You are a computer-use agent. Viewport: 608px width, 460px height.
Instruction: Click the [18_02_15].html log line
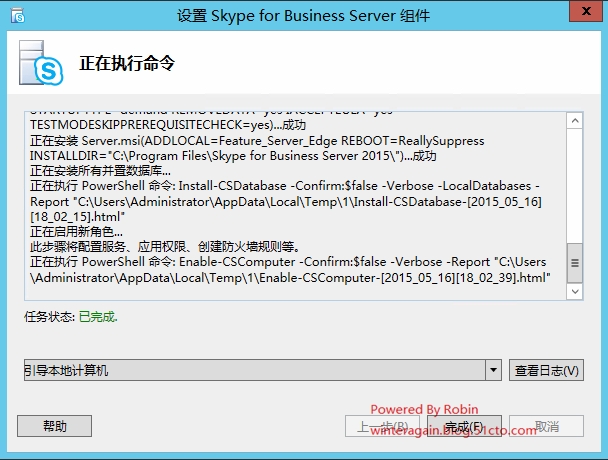coord(78,217)
